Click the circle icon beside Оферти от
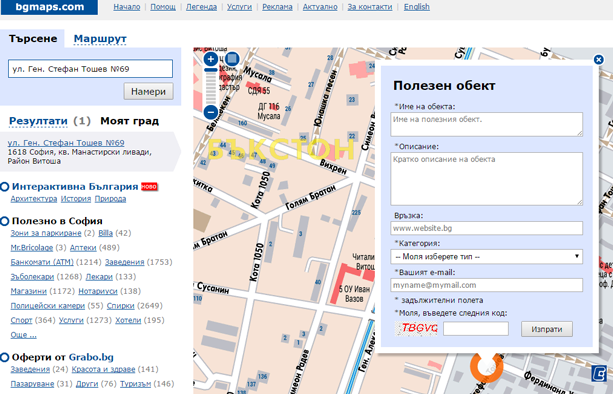Viewport: 613px width, 394px height. click(x=4, y=357)
